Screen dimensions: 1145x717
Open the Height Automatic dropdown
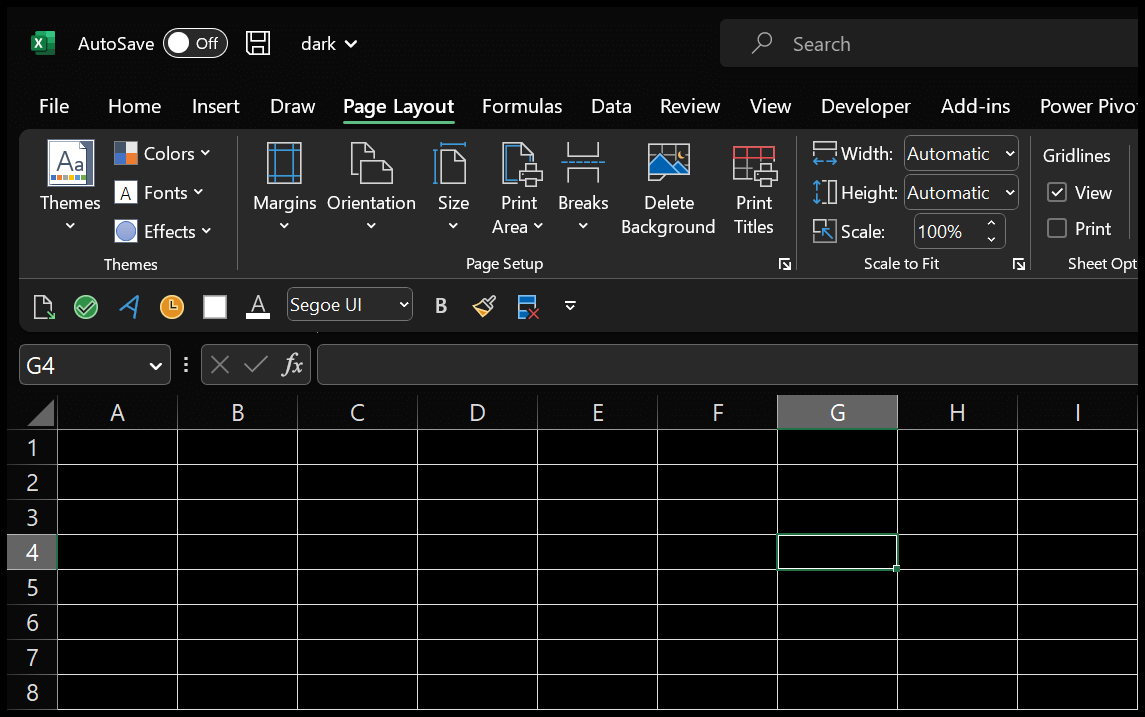[x=961, y=193]
